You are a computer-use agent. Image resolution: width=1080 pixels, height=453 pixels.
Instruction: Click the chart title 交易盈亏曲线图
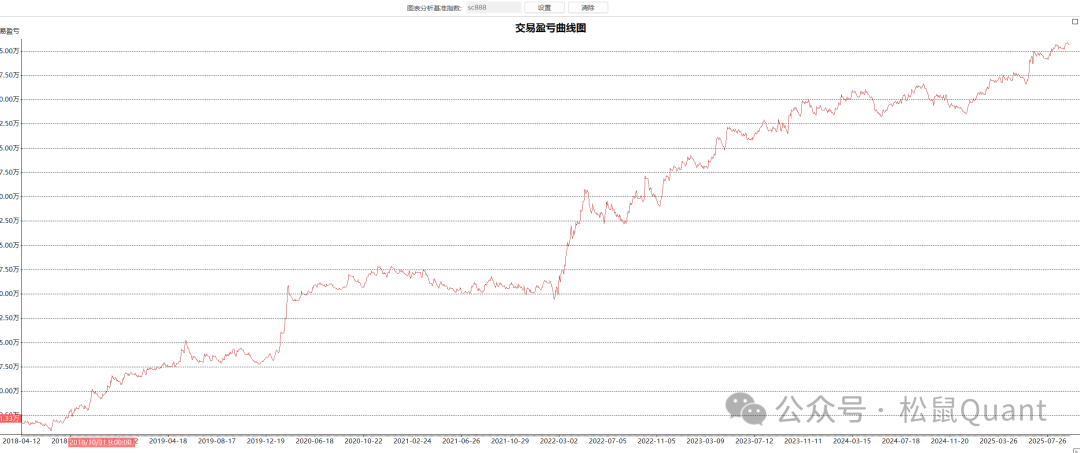coord(550,28)
